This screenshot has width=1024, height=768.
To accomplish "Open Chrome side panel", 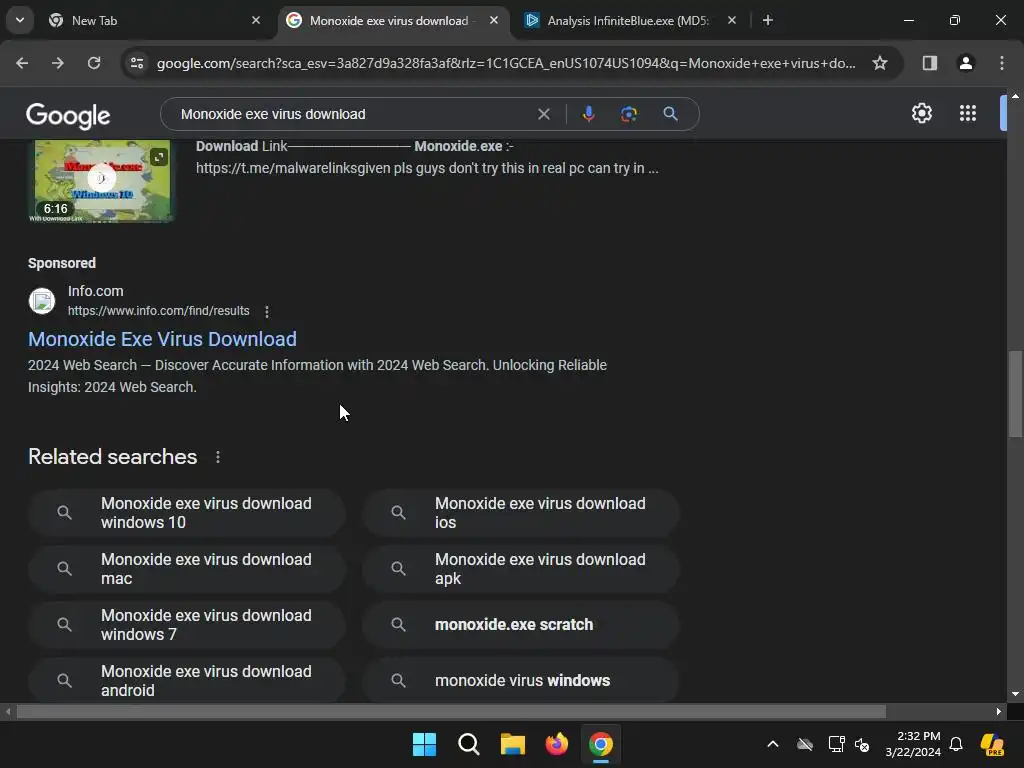I will [x=930, y=63].
